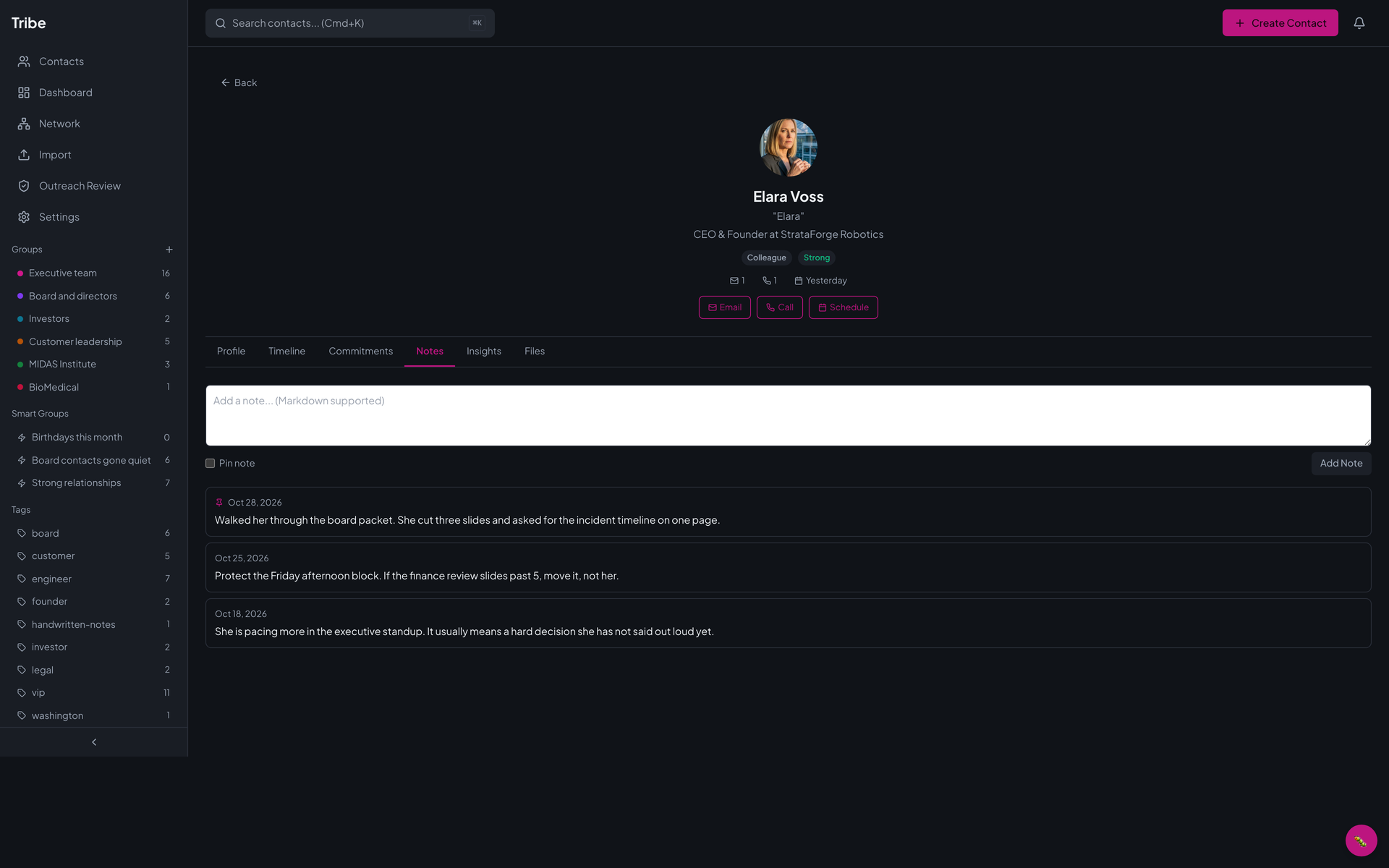Open the Commitments tab
Image resolution: width=1389 pixels, height=868 pixels.
[x=360, y=352]
